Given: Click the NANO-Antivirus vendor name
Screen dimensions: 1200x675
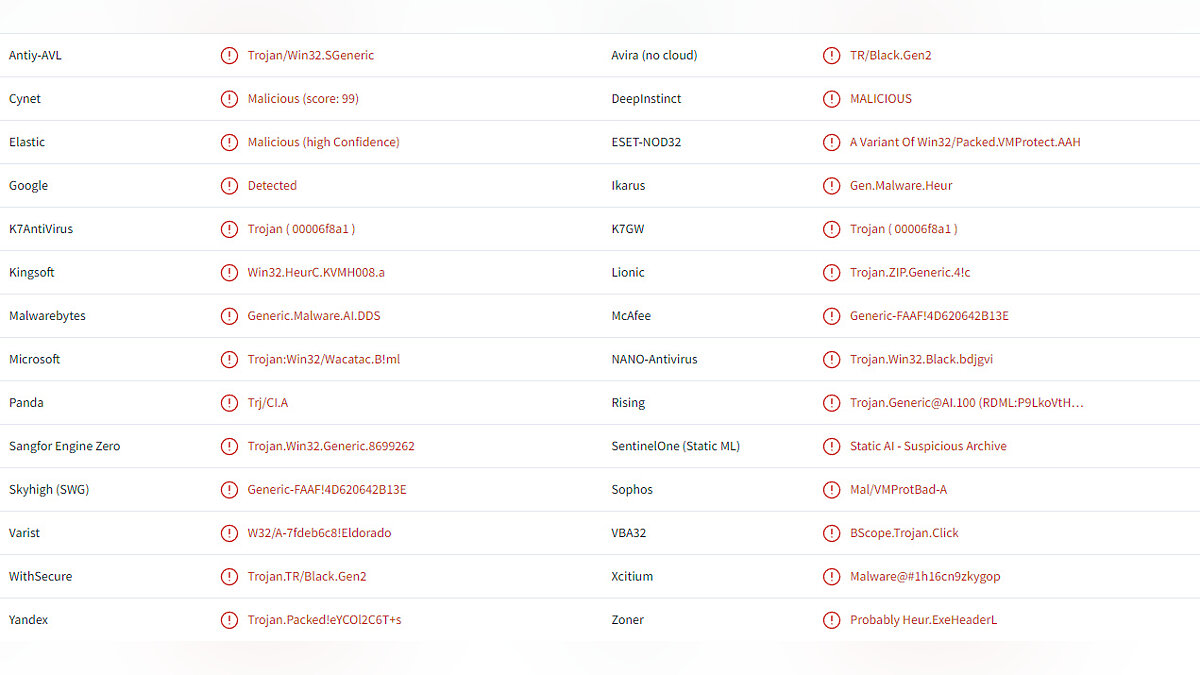Looking at the screenshot, I should point(654,359).
